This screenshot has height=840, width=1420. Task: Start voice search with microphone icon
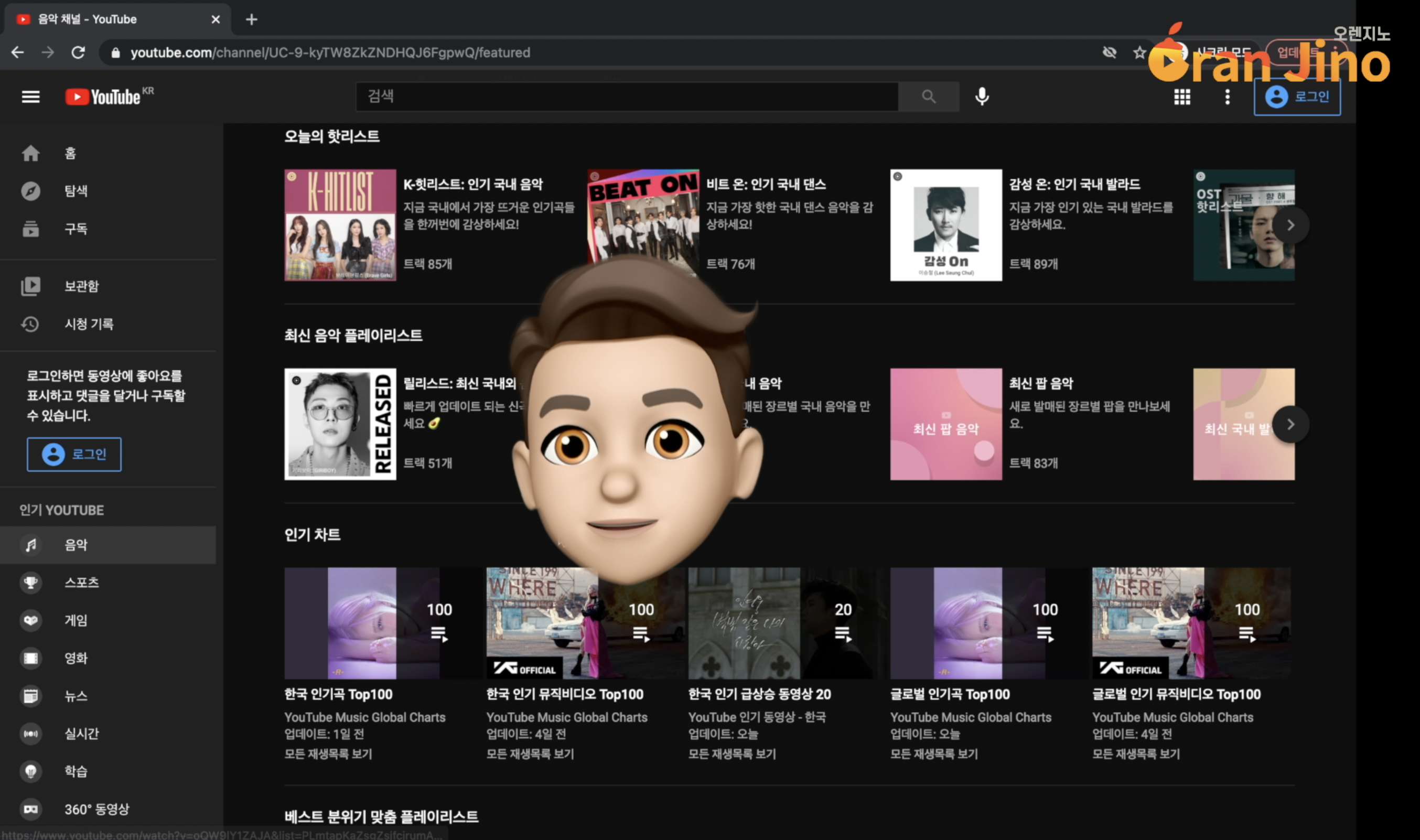(x=982, y=97)
